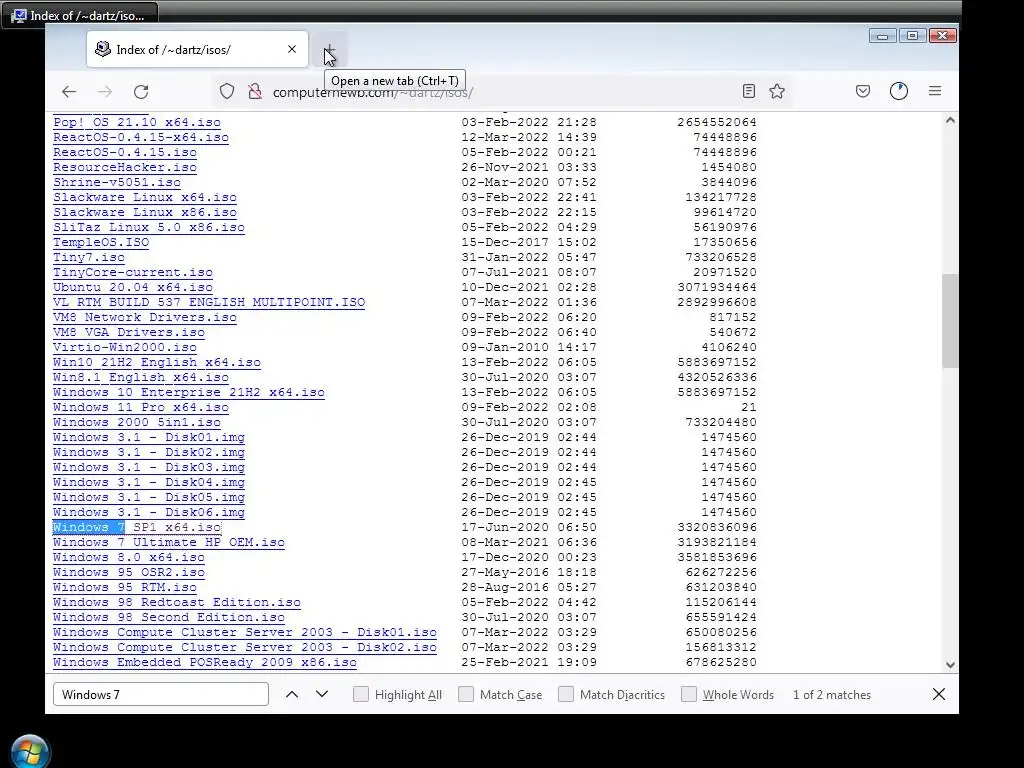Screen dimensions: 1024x768
Task: Click Windows 98 Second Edition.iso link
Action: (x=169, y=618)
